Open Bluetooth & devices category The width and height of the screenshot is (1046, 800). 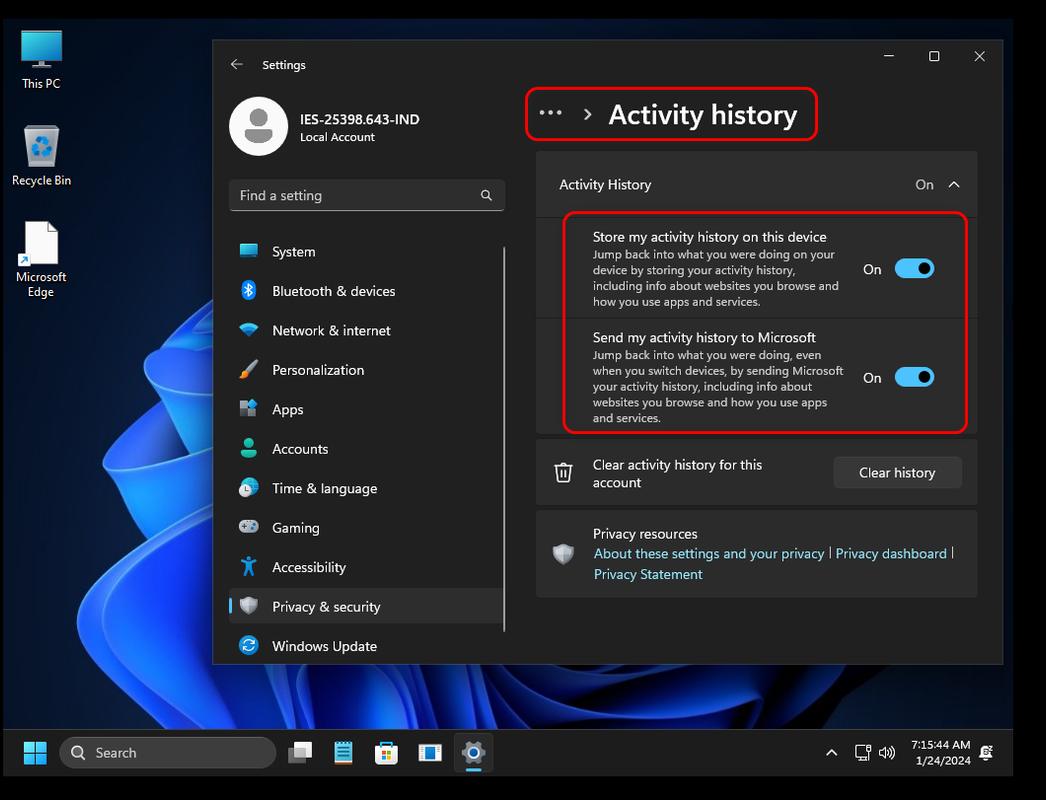click(366, 291)
